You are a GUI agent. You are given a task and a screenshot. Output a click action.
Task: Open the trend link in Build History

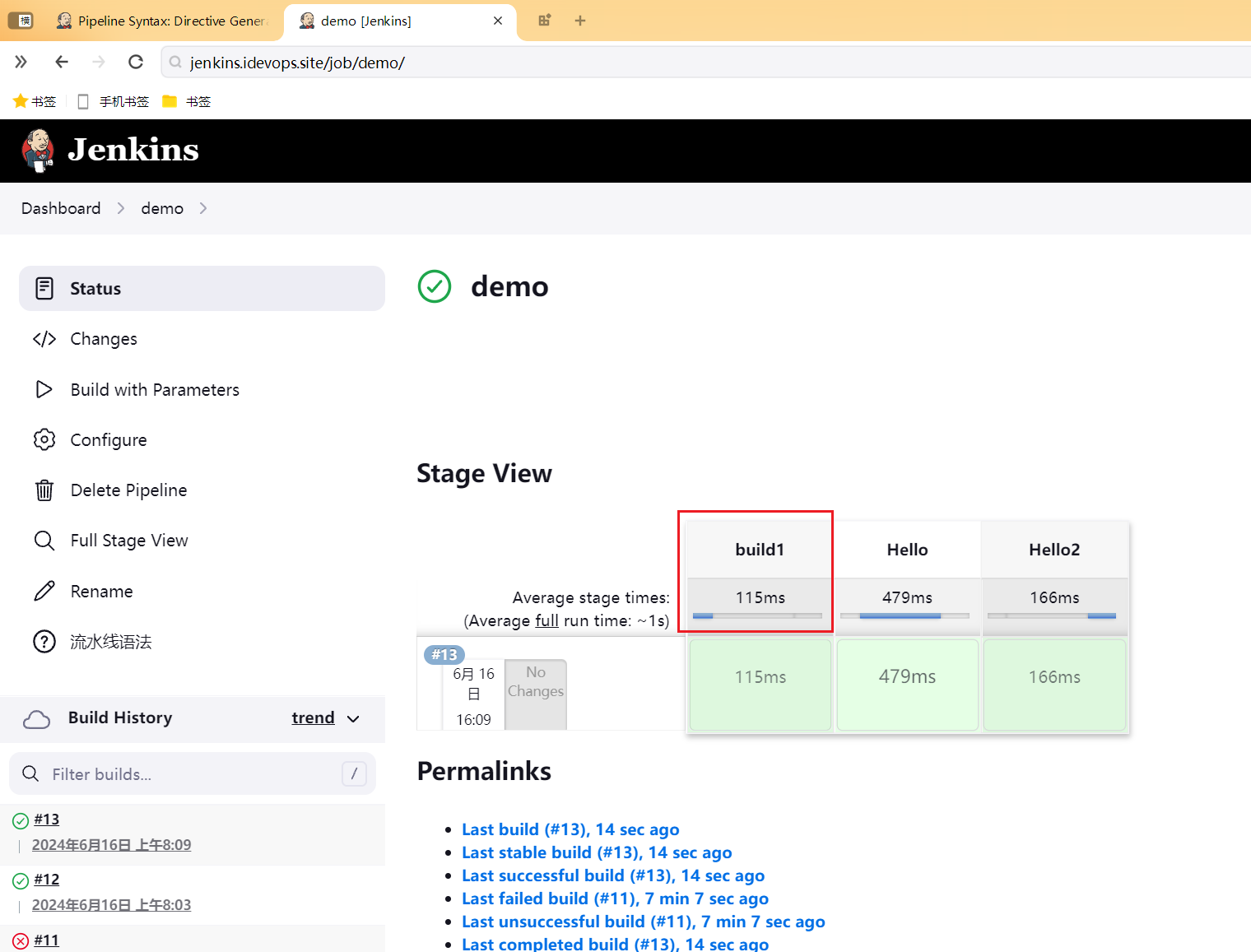point(313,718)
